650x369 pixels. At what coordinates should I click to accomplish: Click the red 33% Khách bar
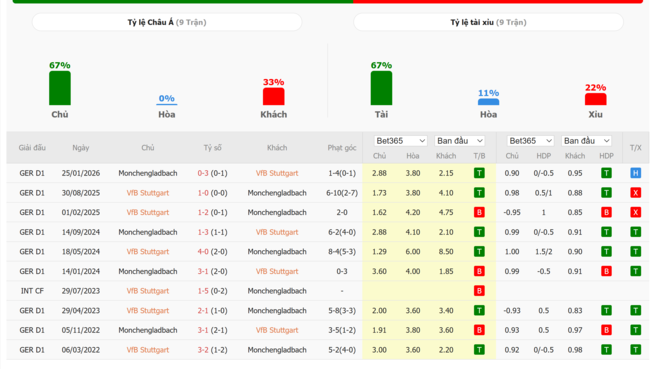tap(274, 96)
